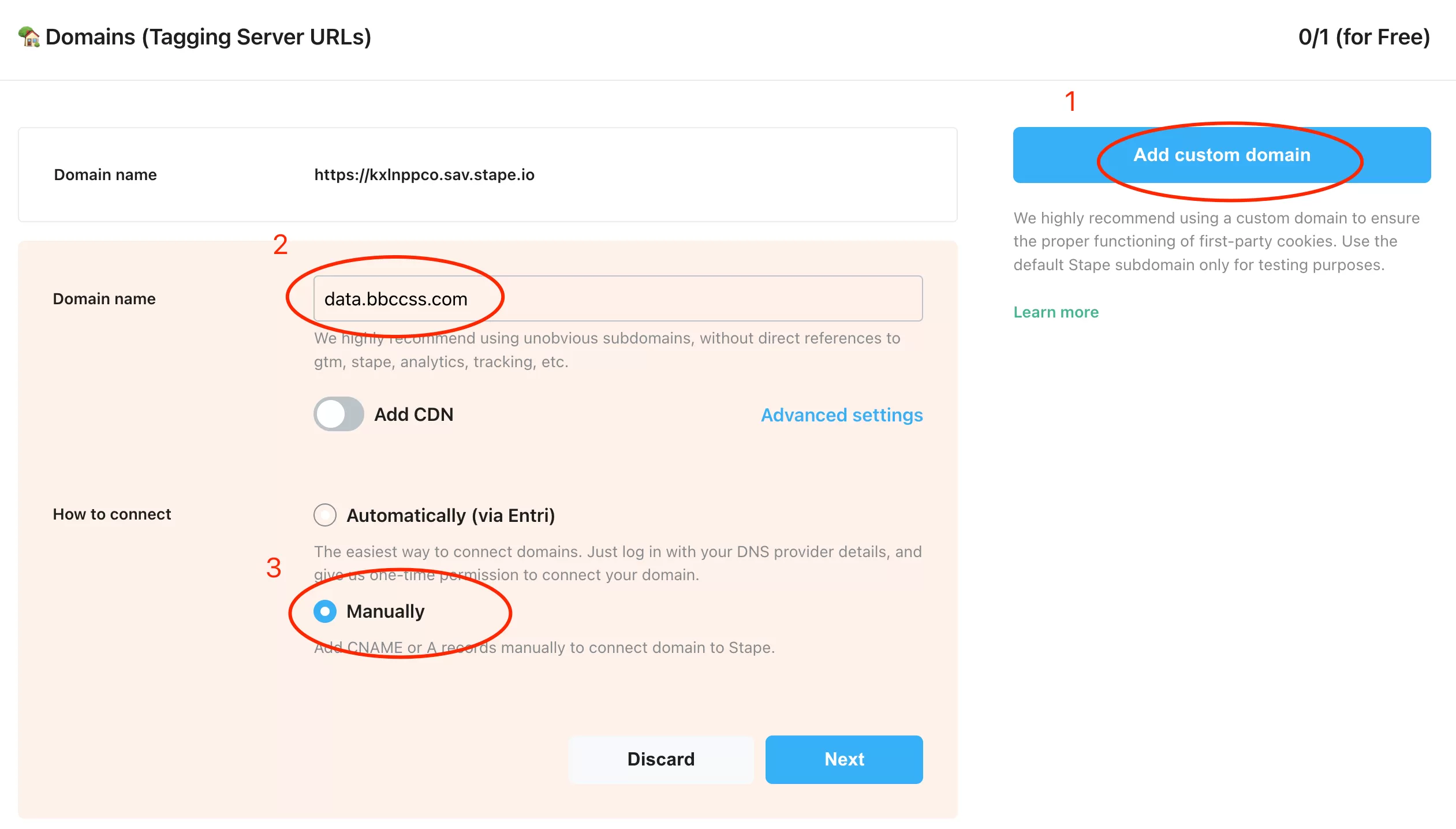Click the CNAME or A records description
This screenshot has width=1456, height=829.
click(x=544, y=647)
